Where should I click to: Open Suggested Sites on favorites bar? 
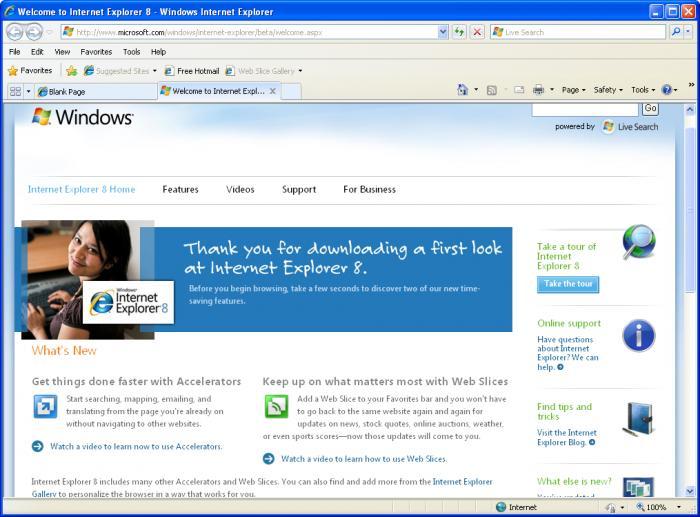[x=117, y=71]
